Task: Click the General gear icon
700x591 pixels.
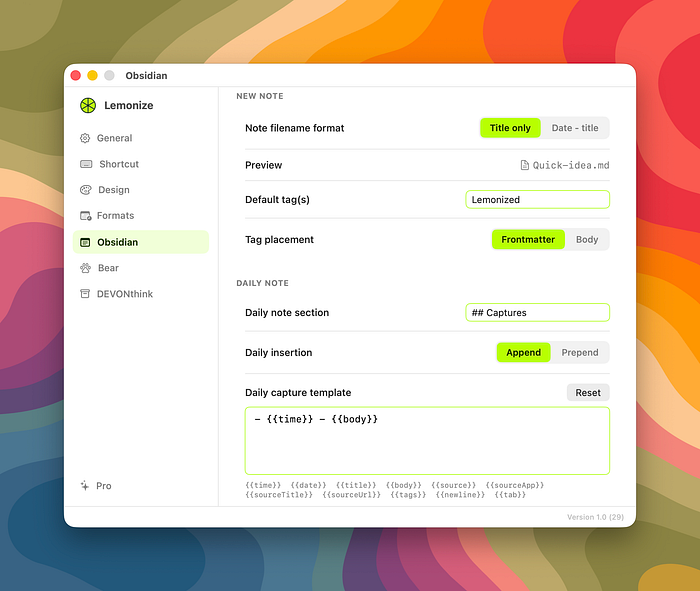Action: pyautogui.click(x=85, y=138)
